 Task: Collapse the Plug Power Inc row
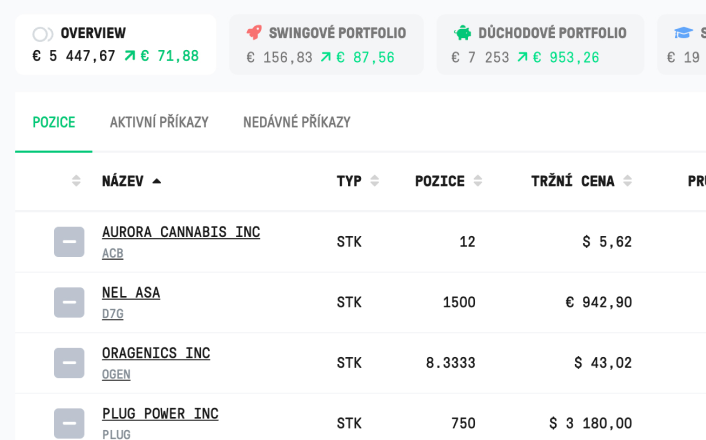pyautogui.click(x=69, y=423)
